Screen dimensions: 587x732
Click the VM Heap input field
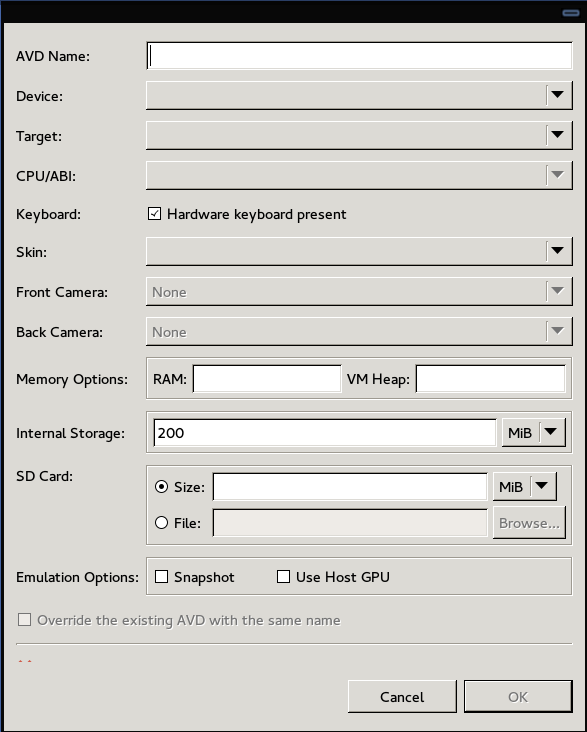click(490, 379)
